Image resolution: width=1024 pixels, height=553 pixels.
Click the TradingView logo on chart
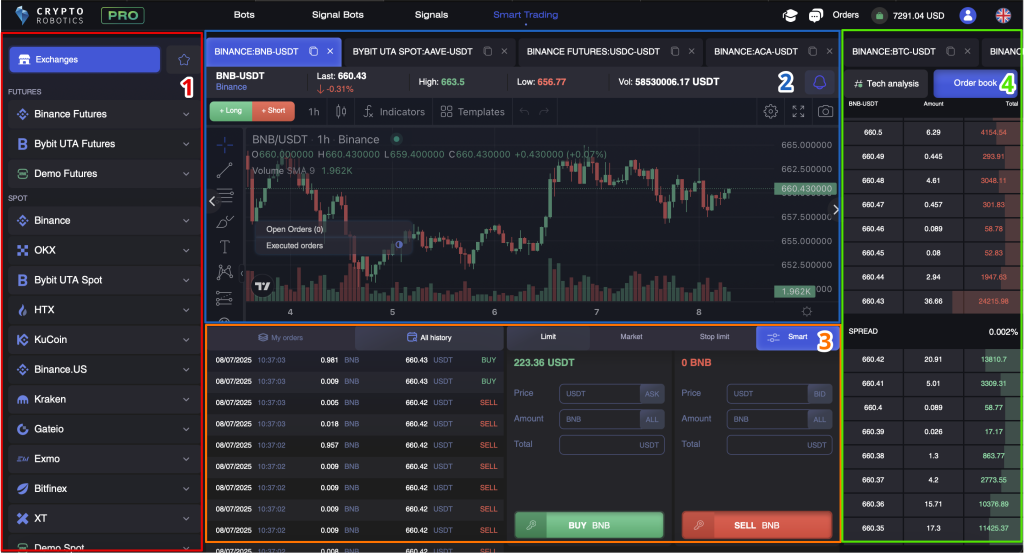pos(263,286)
